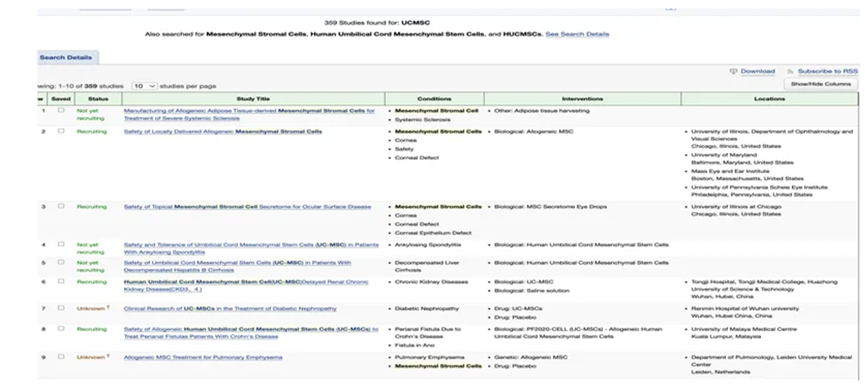The image size is (865, 388).
Task: Open the Allogeneic MSC Treatment for Pulmonary Emphysema study
Action: 203,357
